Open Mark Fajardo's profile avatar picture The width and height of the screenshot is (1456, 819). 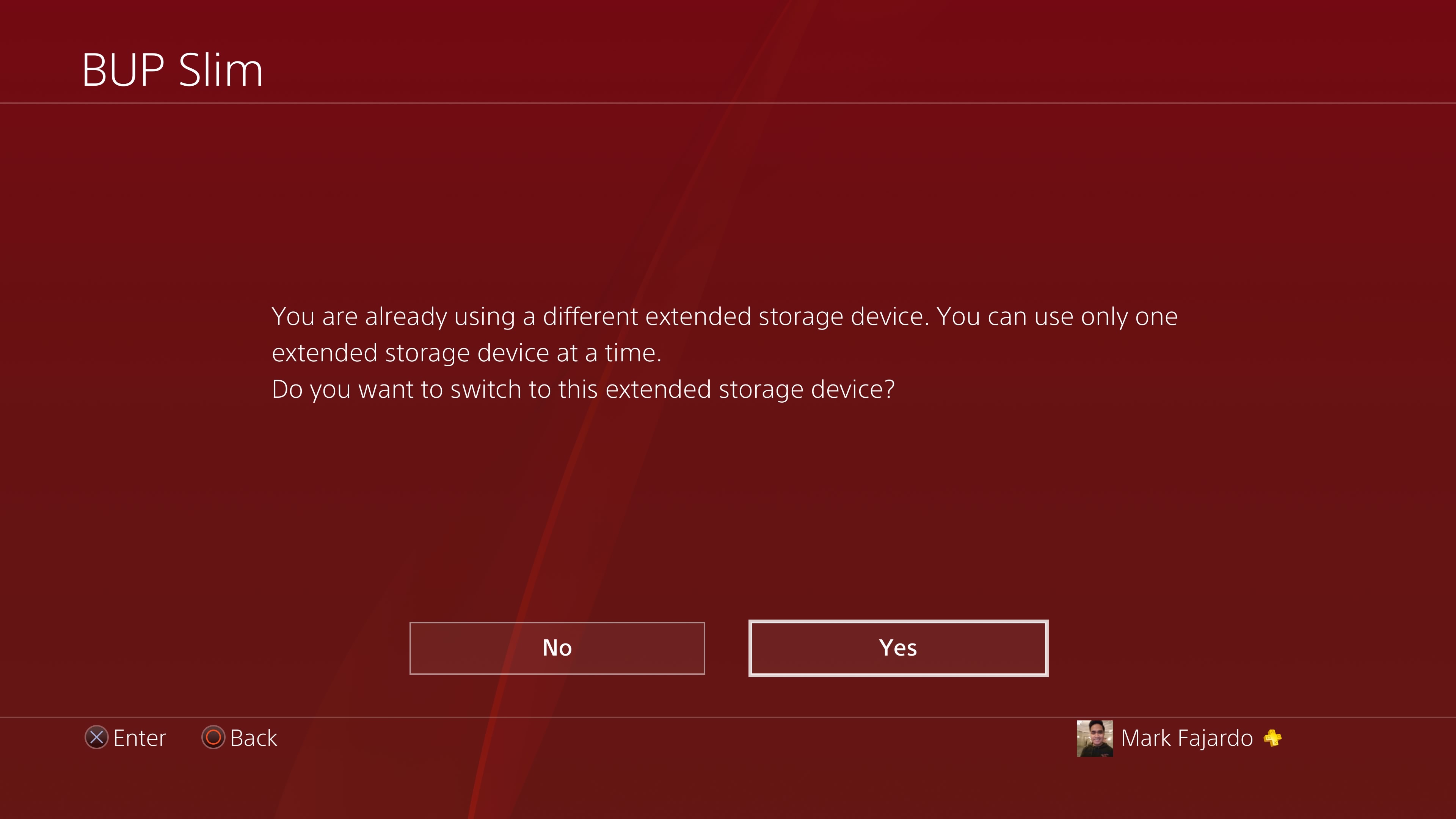1095,738
